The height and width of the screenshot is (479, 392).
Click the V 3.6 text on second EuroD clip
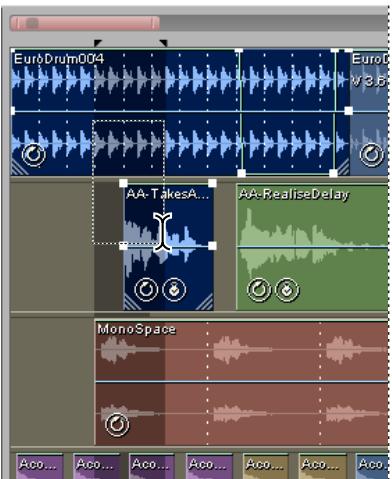(370, 81)
